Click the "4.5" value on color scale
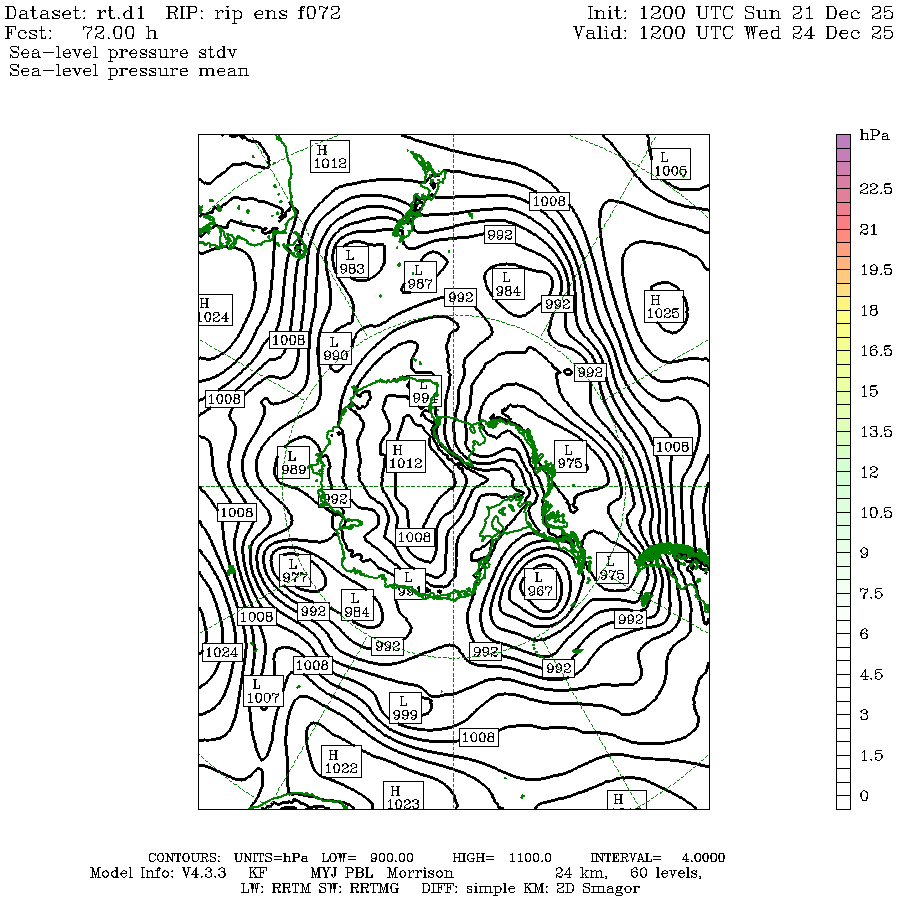900x900 pixels. click(871, 674)
